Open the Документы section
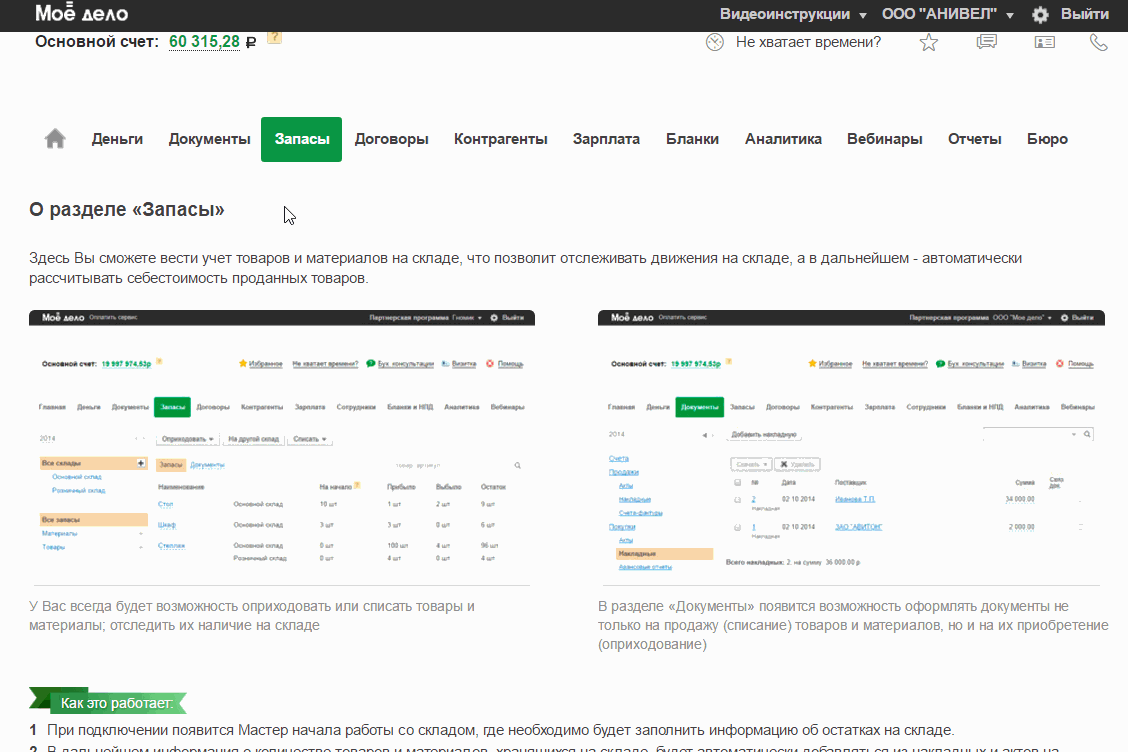1128x752 pixels. (x=209, y=139)
